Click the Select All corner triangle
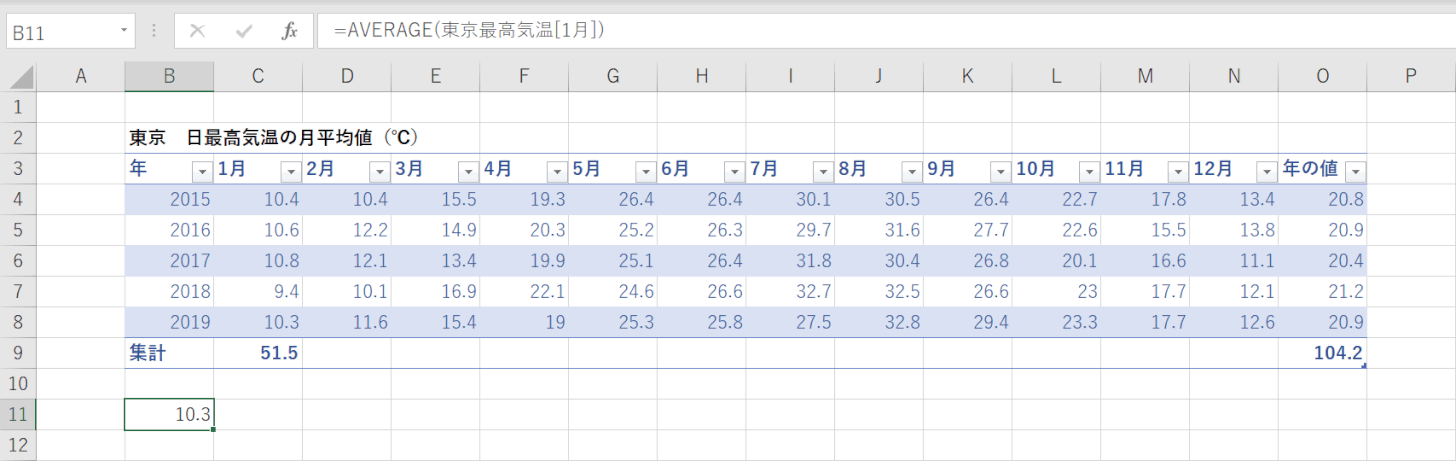 (x=19, y=77)
